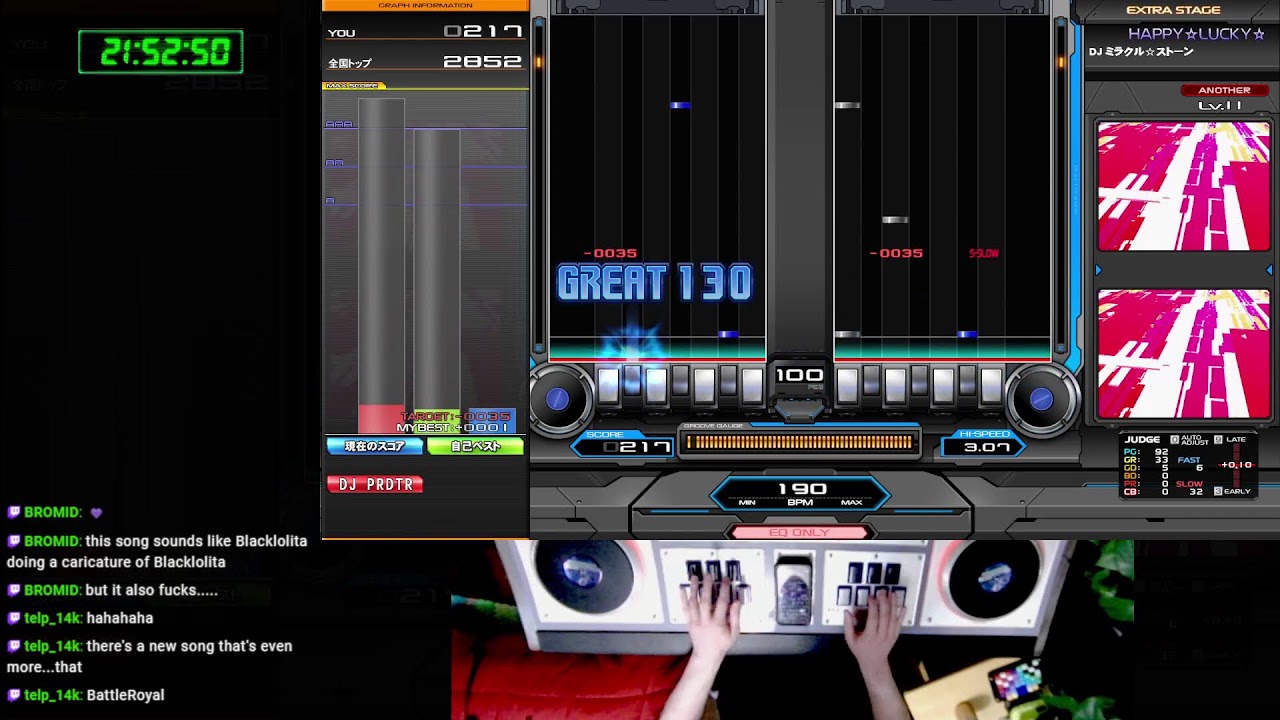Screen dimensions: 1280x720
Task: Click the 現在のスコア blue label
Action: tap(374, 446)
